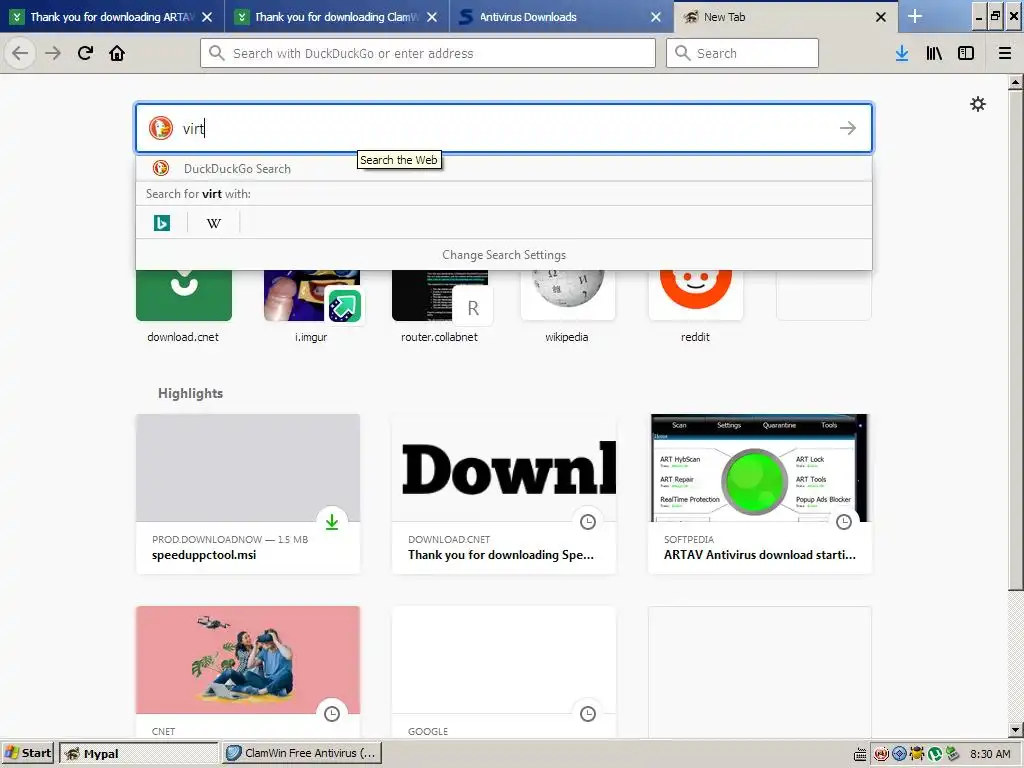Open ARTAV Antivirus download highlight card
Viewport: 1024px width, 768px height.
click(760, 494)
